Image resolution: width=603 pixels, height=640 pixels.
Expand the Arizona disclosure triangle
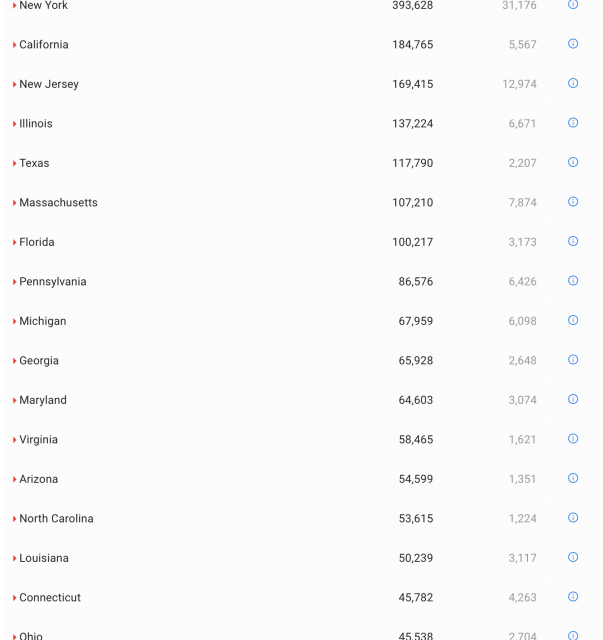coord(14,480)
